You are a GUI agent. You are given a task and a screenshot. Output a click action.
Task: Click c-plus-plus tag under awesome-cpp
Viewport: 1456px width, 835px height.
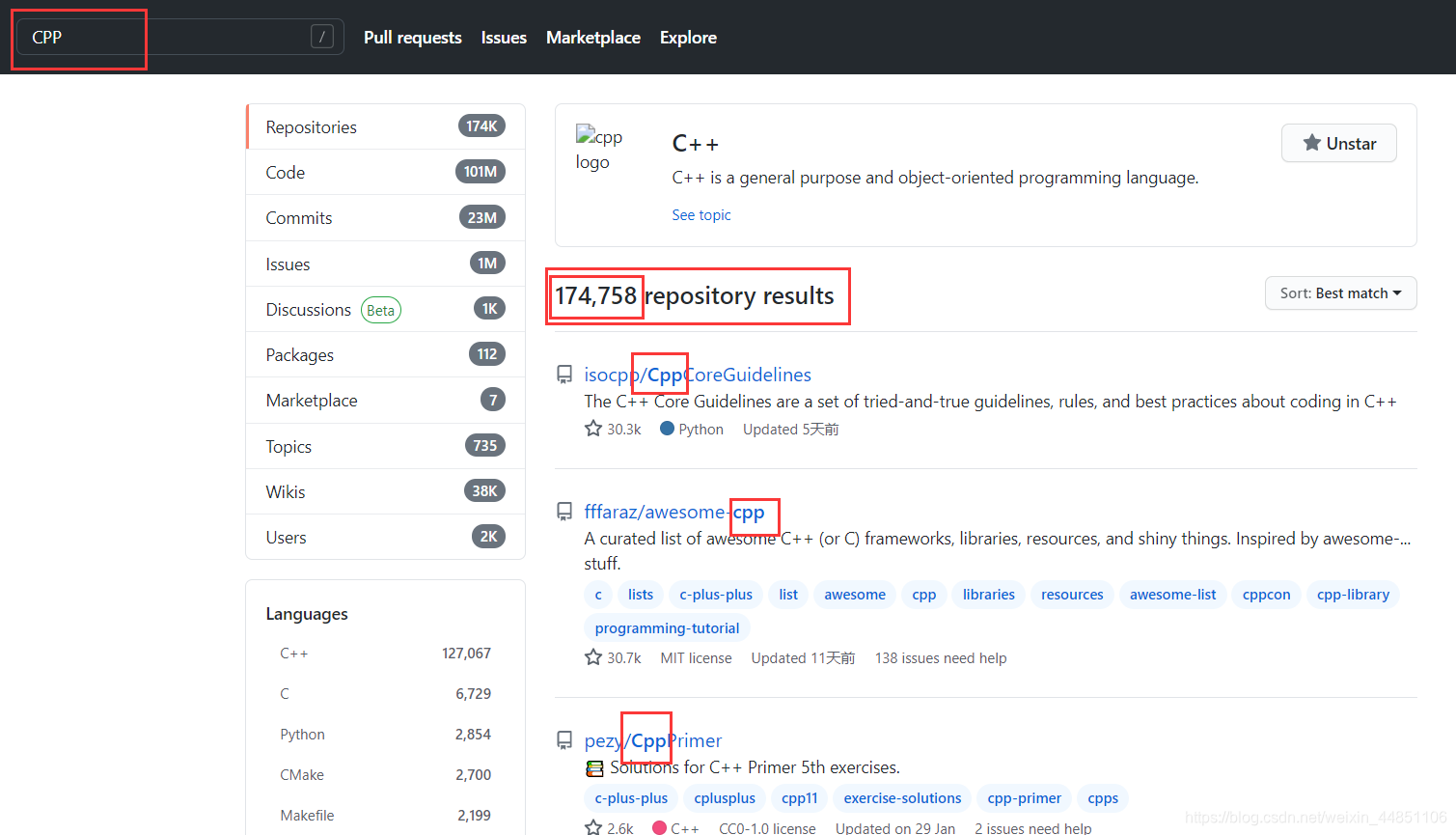tap(716, 595)
